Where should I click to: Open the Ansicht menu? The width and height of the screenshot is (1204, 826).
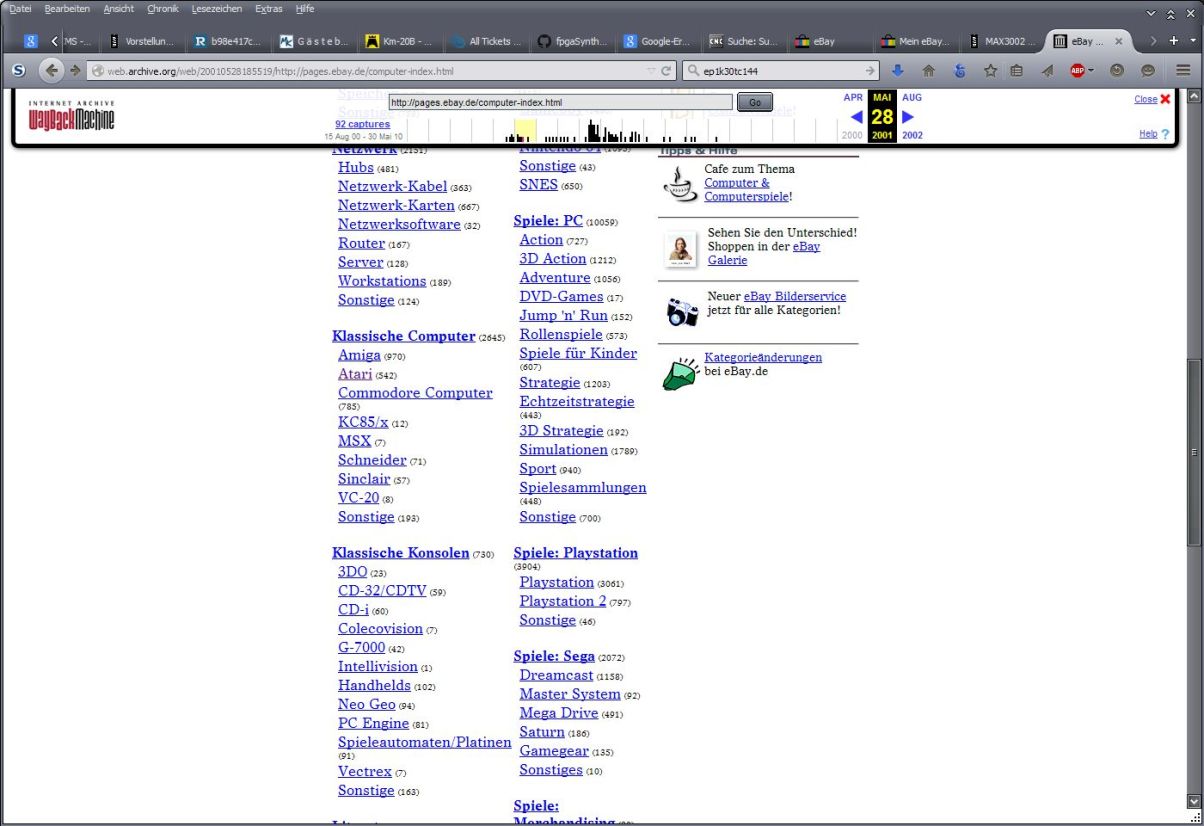[119, 9]
